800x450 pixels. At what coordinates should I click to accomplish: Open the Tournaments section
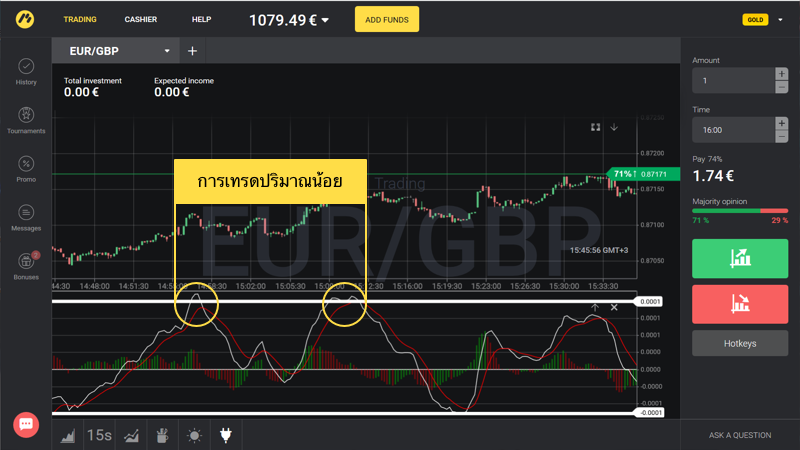pos(26,120)
